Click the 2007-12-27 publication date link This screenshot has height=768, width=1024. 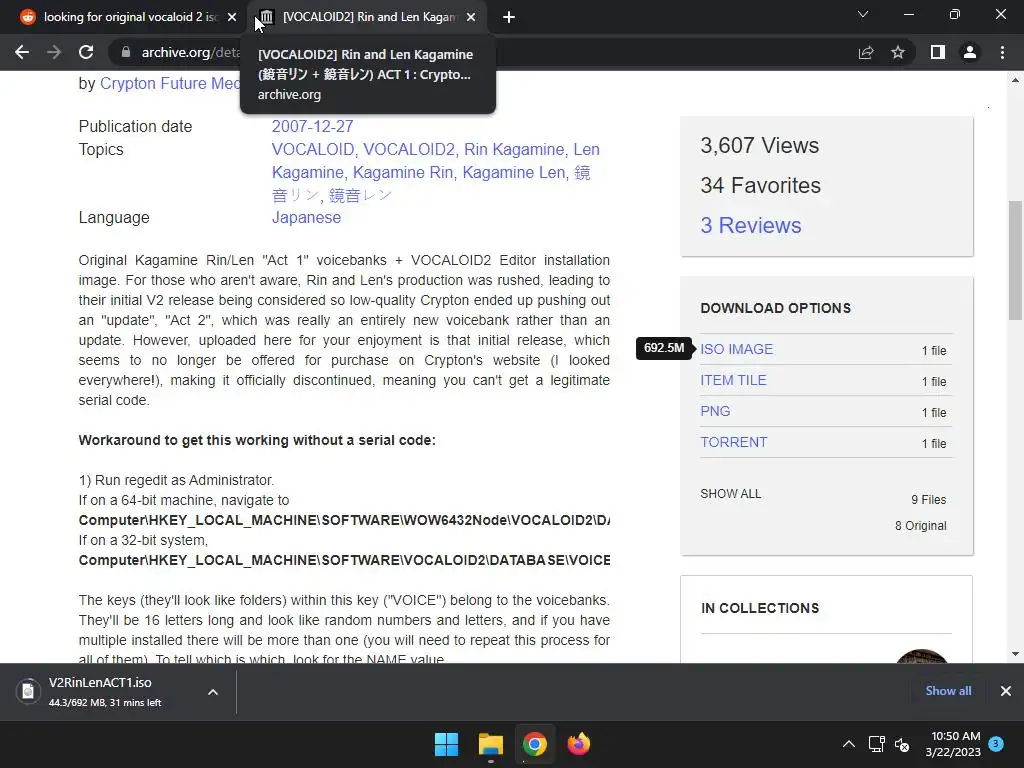coord(312,126)
